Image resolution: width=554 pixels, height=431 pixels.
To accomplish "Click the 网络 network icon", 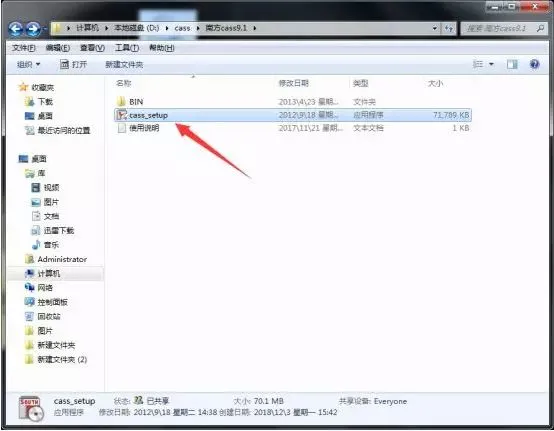I will pos(29,288).
